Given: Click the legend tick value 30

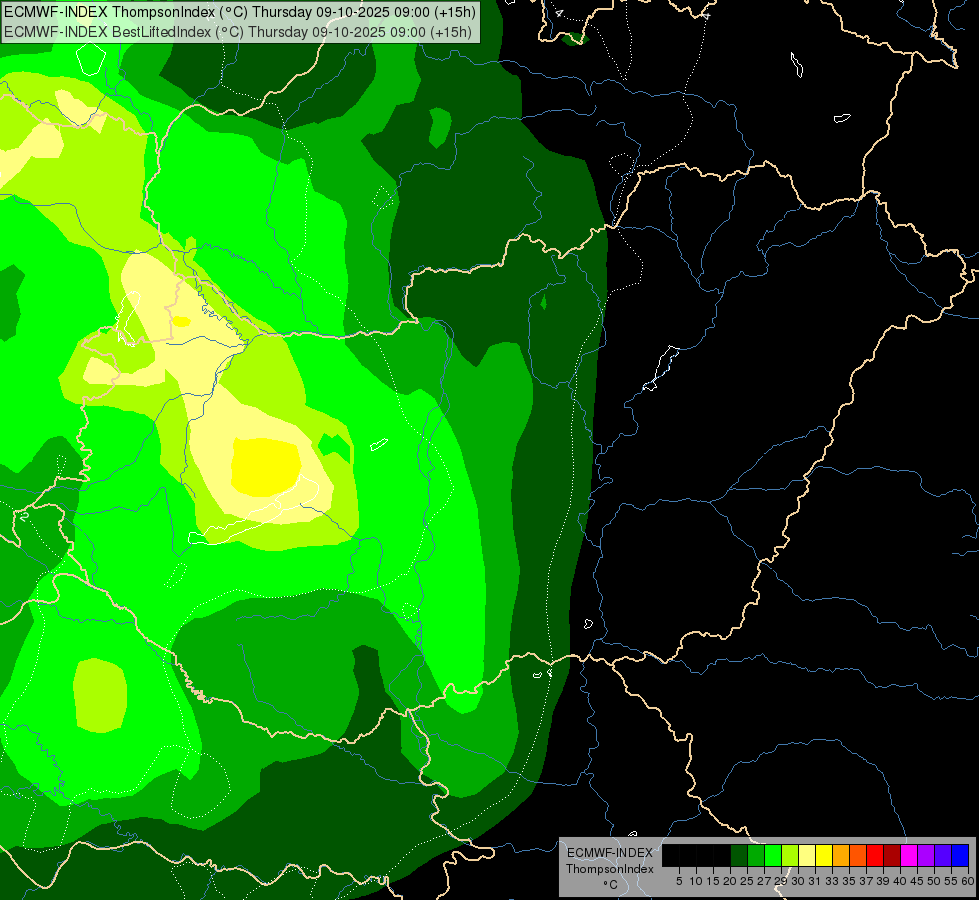Looking at the screenshot, I should click(x=798, y=881).
